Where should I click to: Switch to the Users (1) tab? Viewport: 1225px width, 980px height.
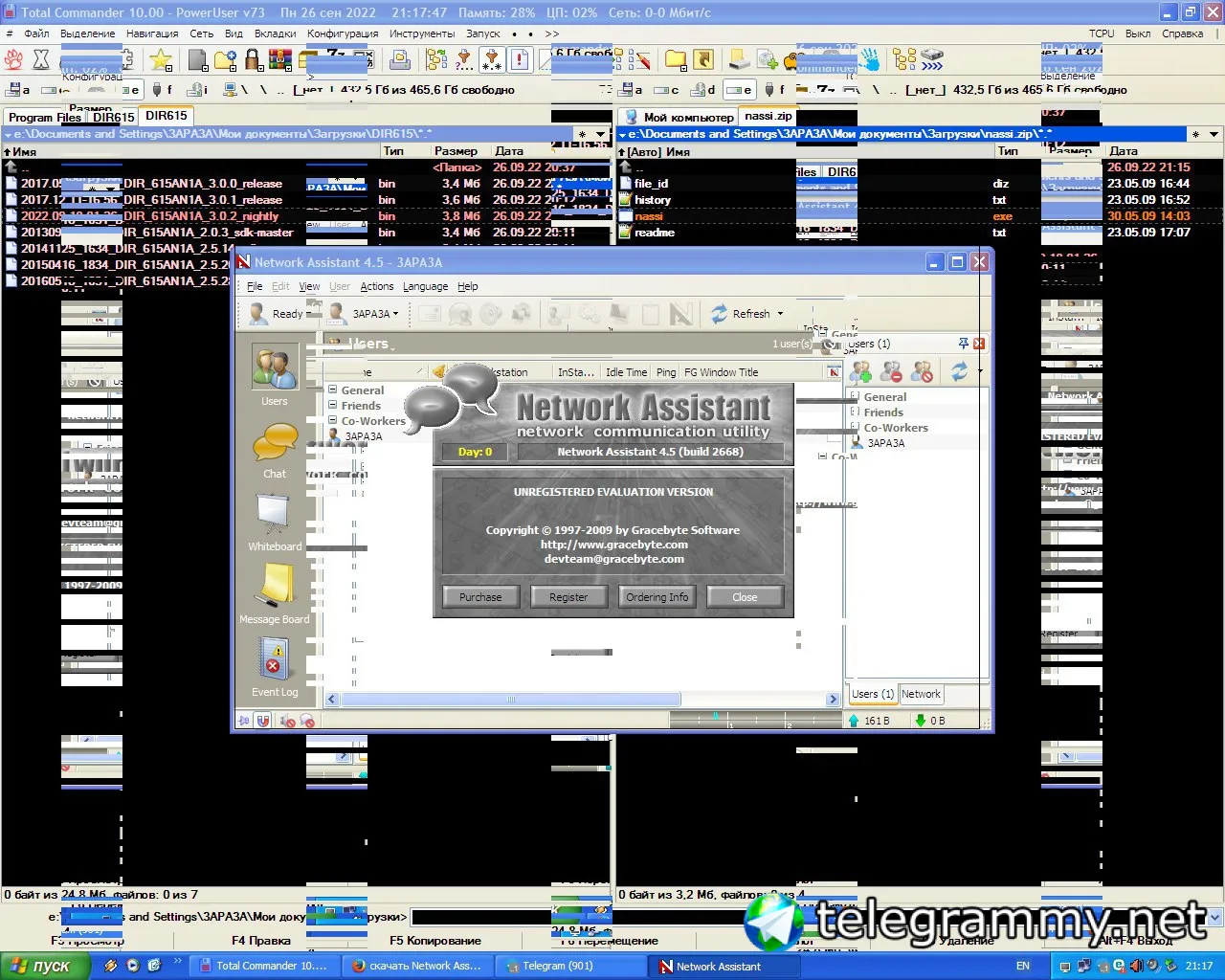point(873,694)
